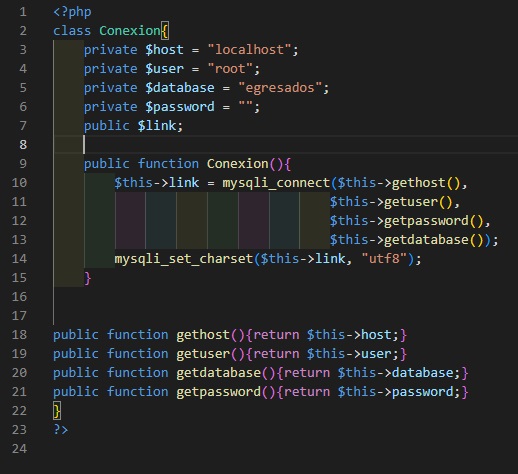Click the "localhost" string value
518x474 pixels.
coord(249,50)
